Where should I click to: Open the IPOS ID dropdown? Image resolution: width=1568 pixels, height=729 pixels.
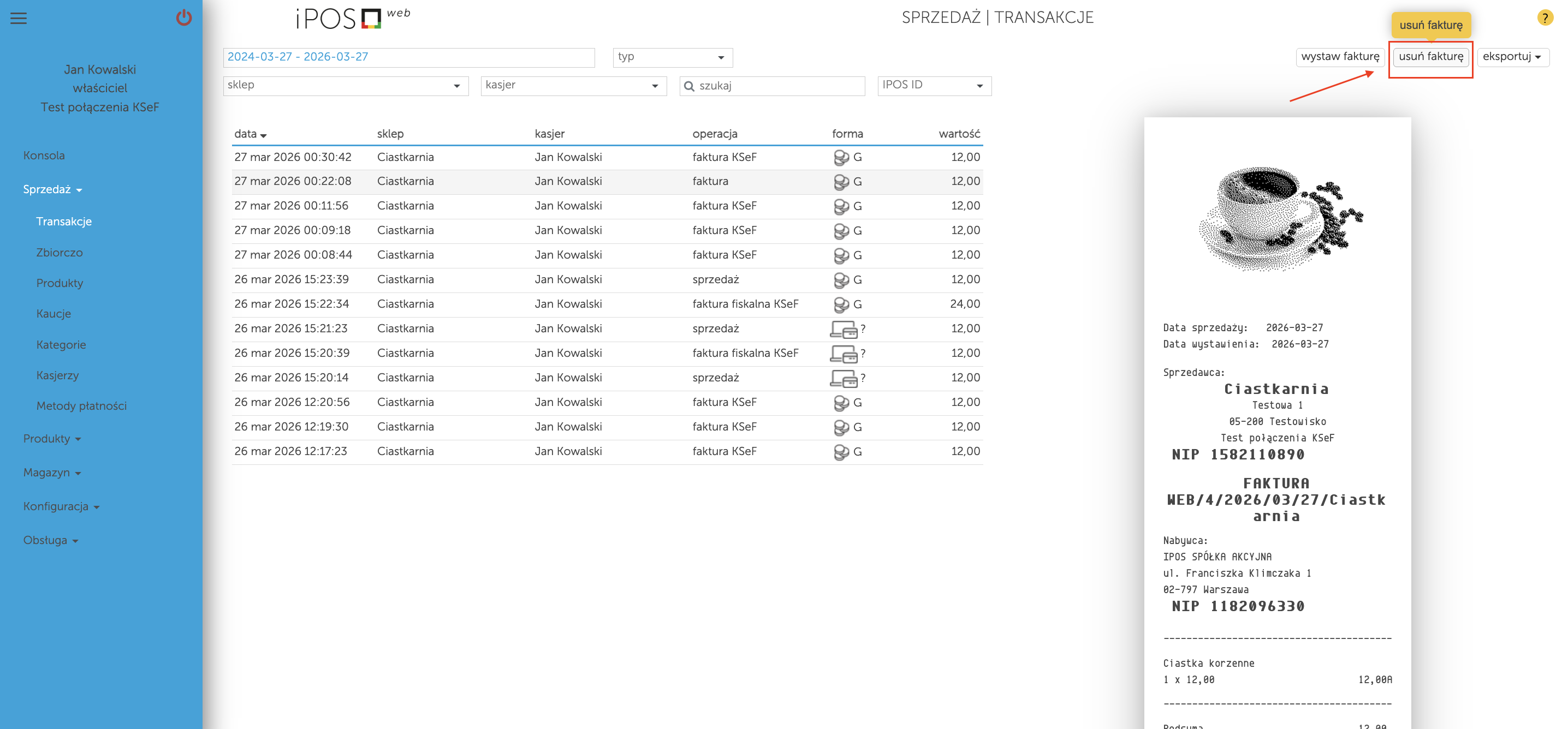click(x=933, y=86)
